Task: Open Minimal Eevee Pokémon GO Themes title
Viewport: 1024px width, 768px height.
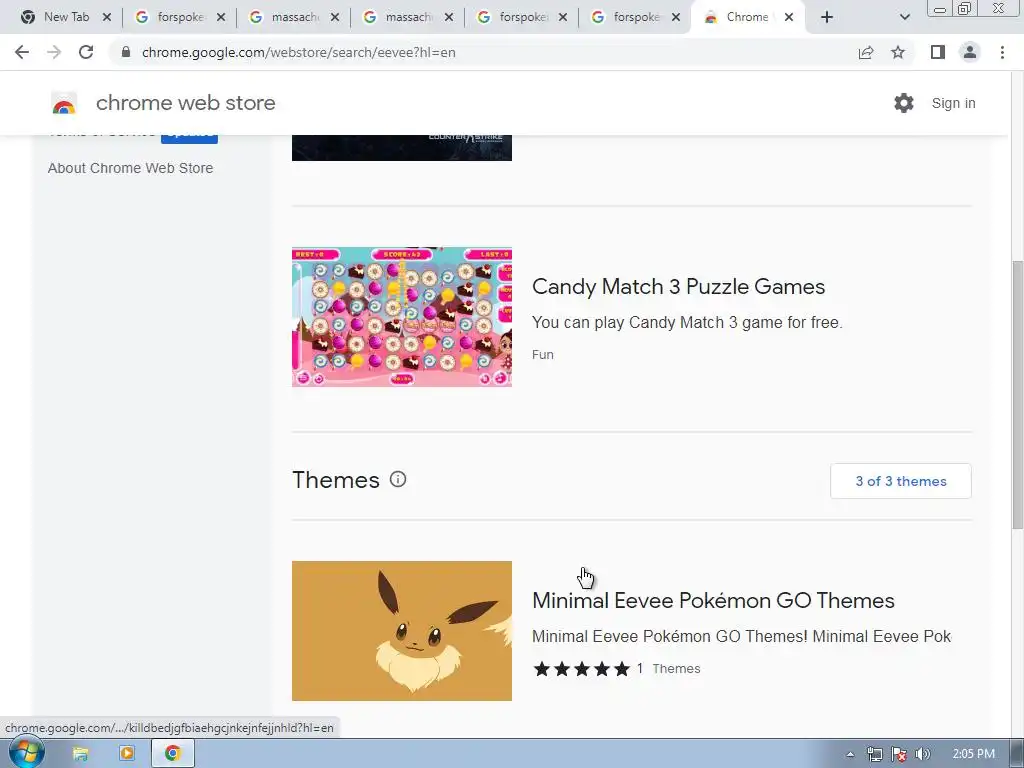Action: tap(713, 600)
